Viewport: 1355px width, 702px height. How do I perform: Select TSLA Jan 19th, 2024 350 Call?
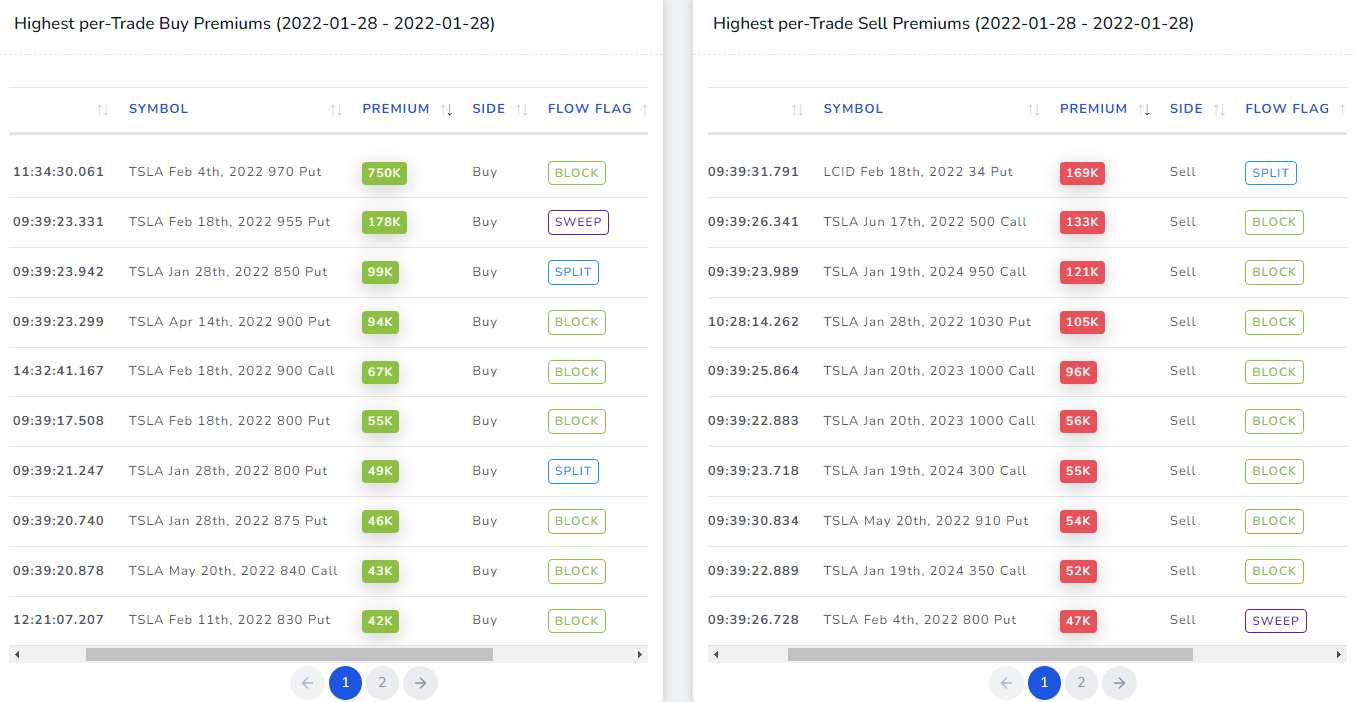(925, 571)
